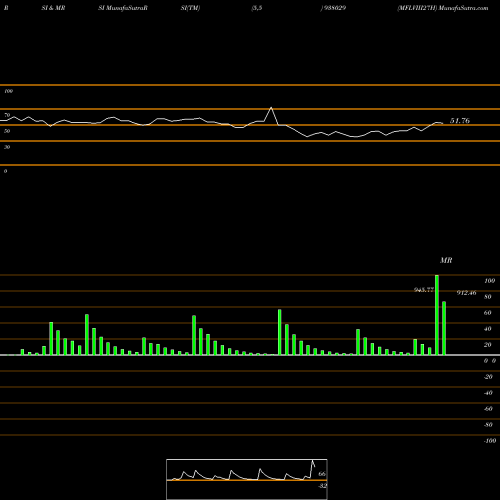The height and width of the screenshot is (500, 500).
Task: Click the 60 label on MR axis
Action: pyautogui.click(x=488, y=313)
